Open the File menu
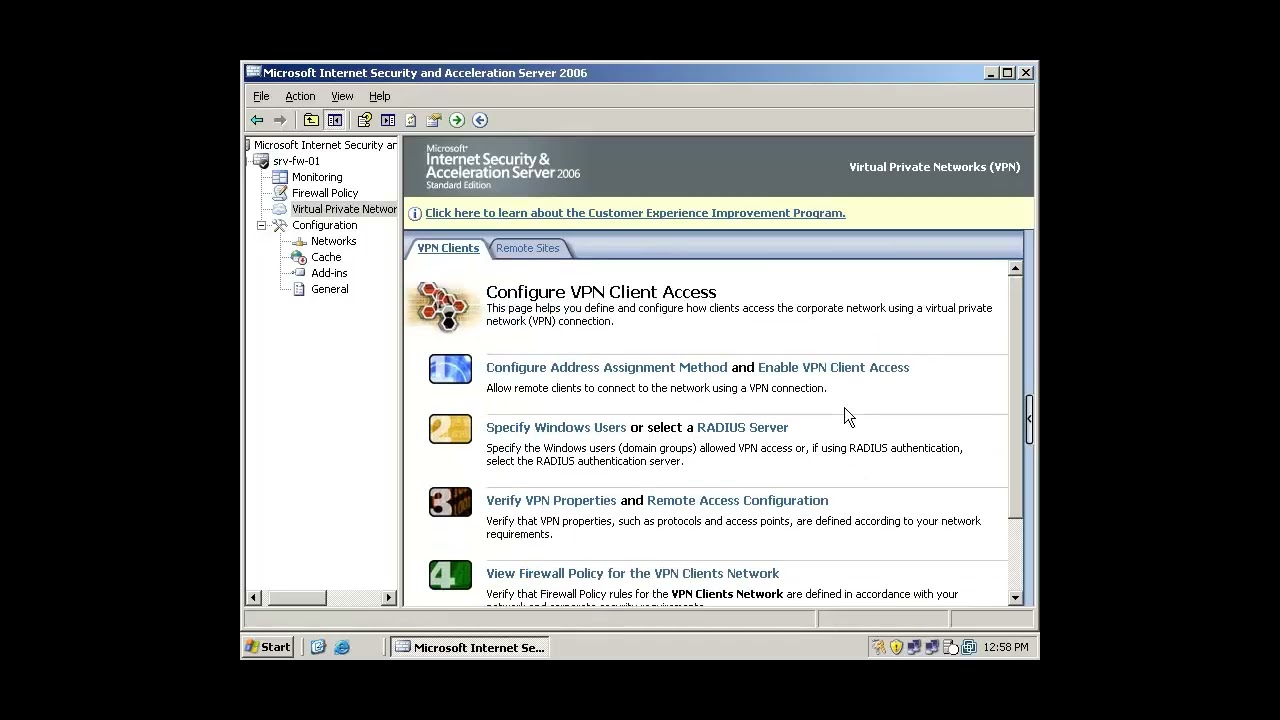 (x=261, y=96)
